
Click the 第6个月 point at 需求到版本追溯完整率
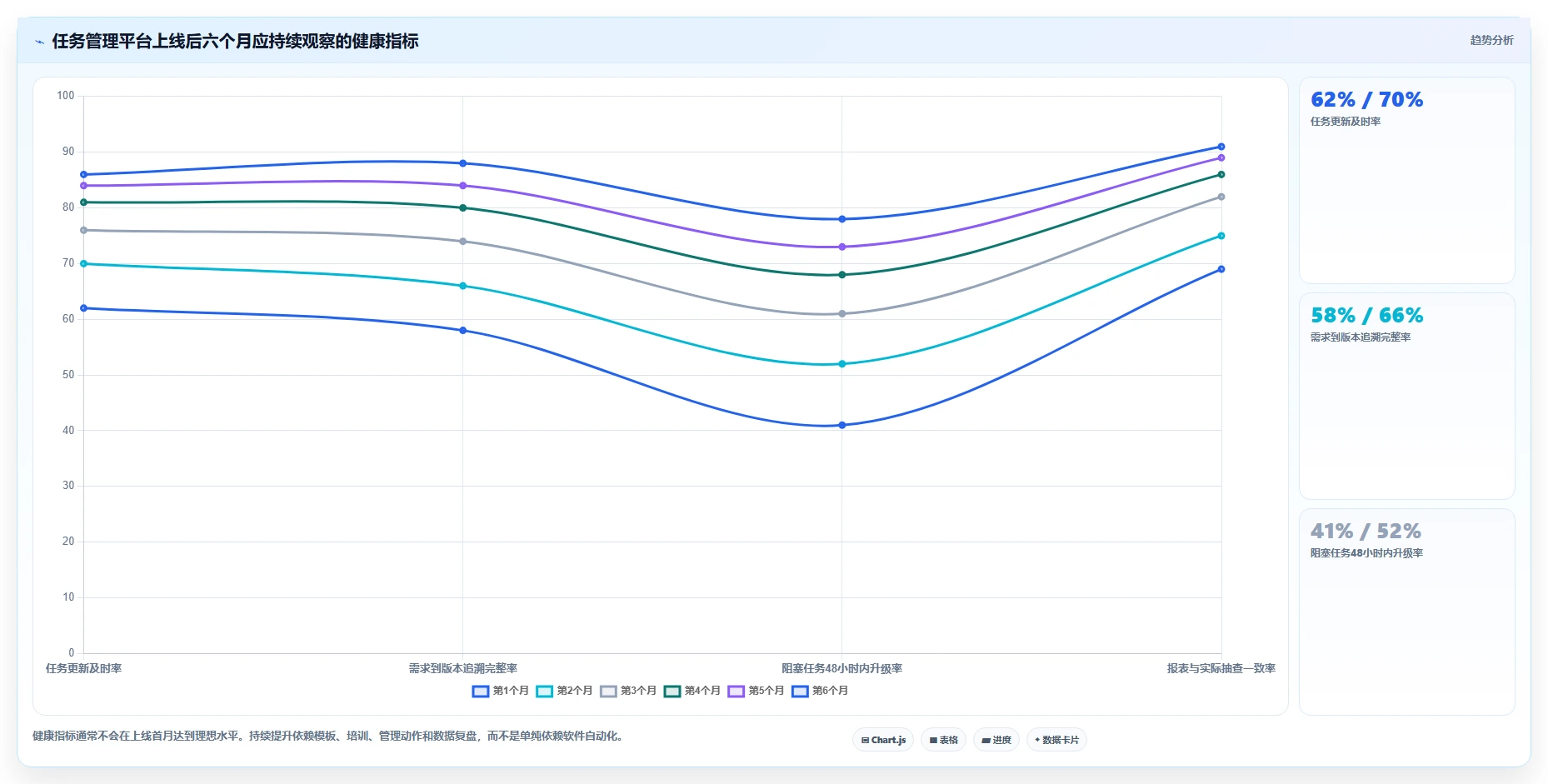click(463, 163)
